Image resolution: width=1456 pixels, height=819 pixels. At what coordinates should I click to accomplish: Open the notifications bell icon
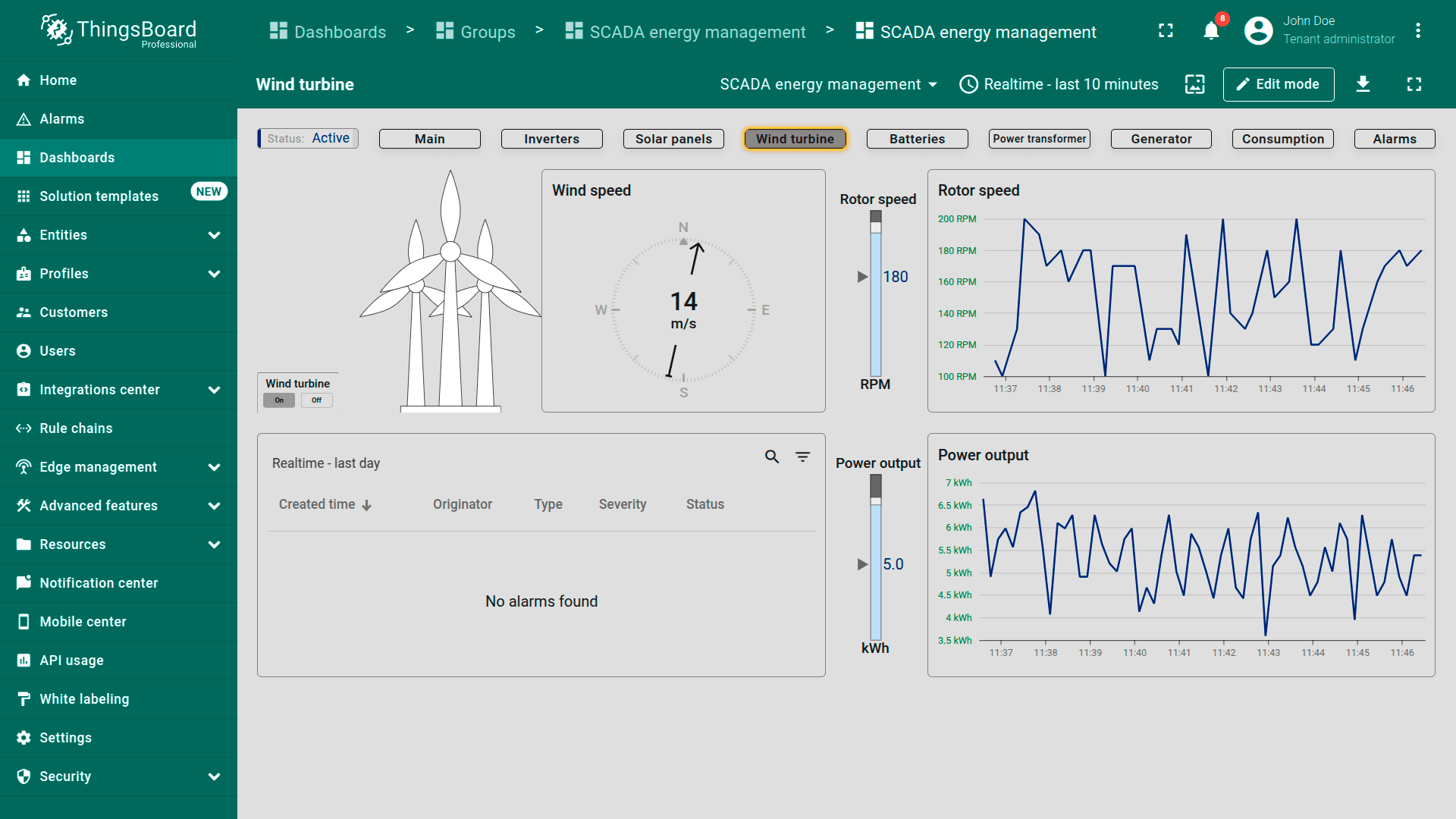point(1211,31)
